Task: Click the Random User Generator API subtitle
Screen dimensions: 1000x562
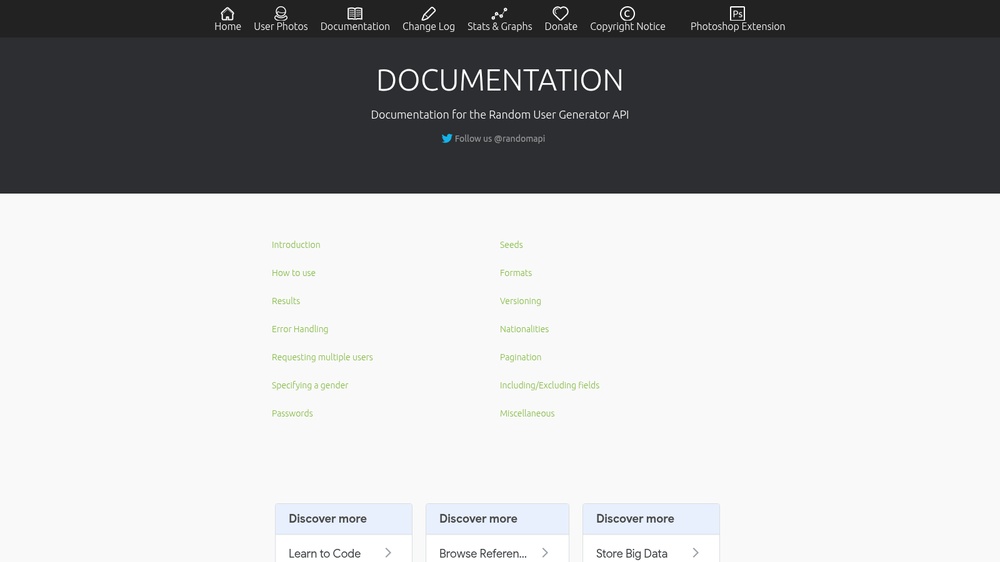Action: (499, 115)
